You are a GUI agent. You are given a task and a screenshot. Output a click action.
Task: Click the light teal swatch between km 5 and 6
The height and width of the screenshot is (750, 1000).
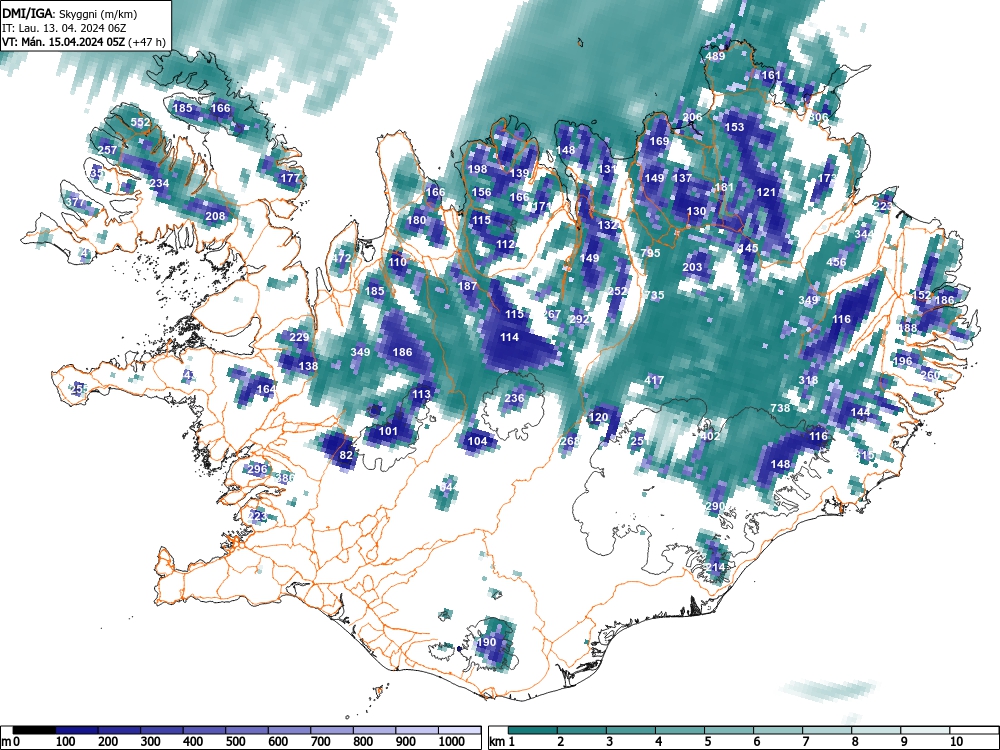[x=729, y=730]
